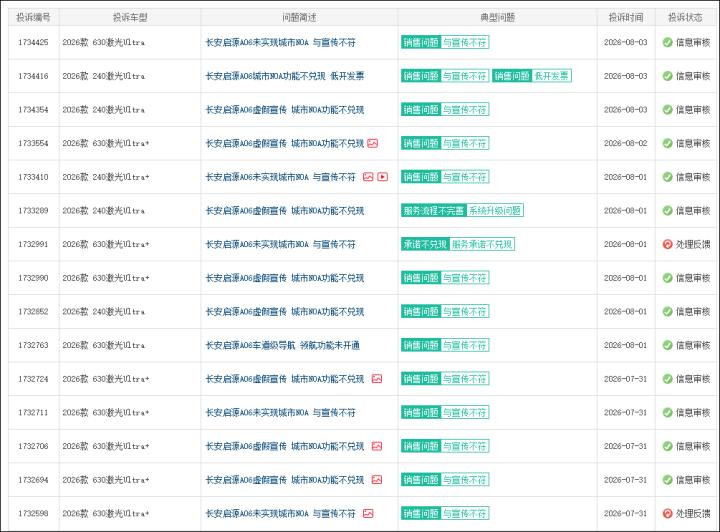Click green check status icon for complaint 1734416
The image size is (720, 532).
(668, 76)
